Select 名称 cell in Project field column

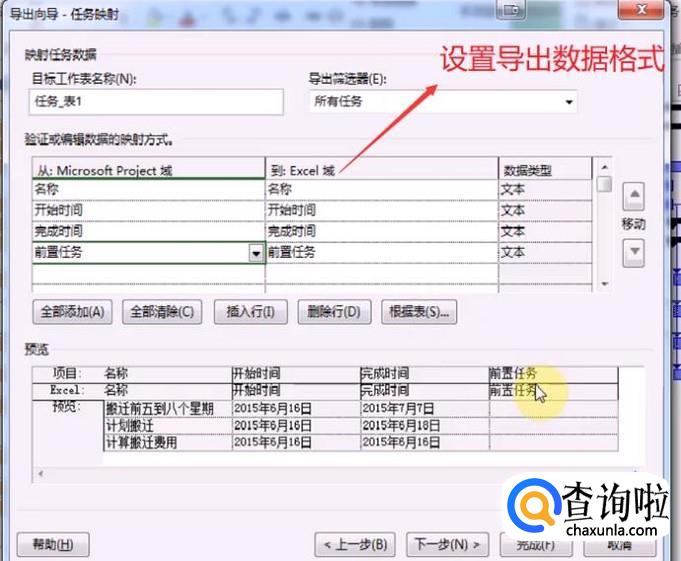click(149, 190)
